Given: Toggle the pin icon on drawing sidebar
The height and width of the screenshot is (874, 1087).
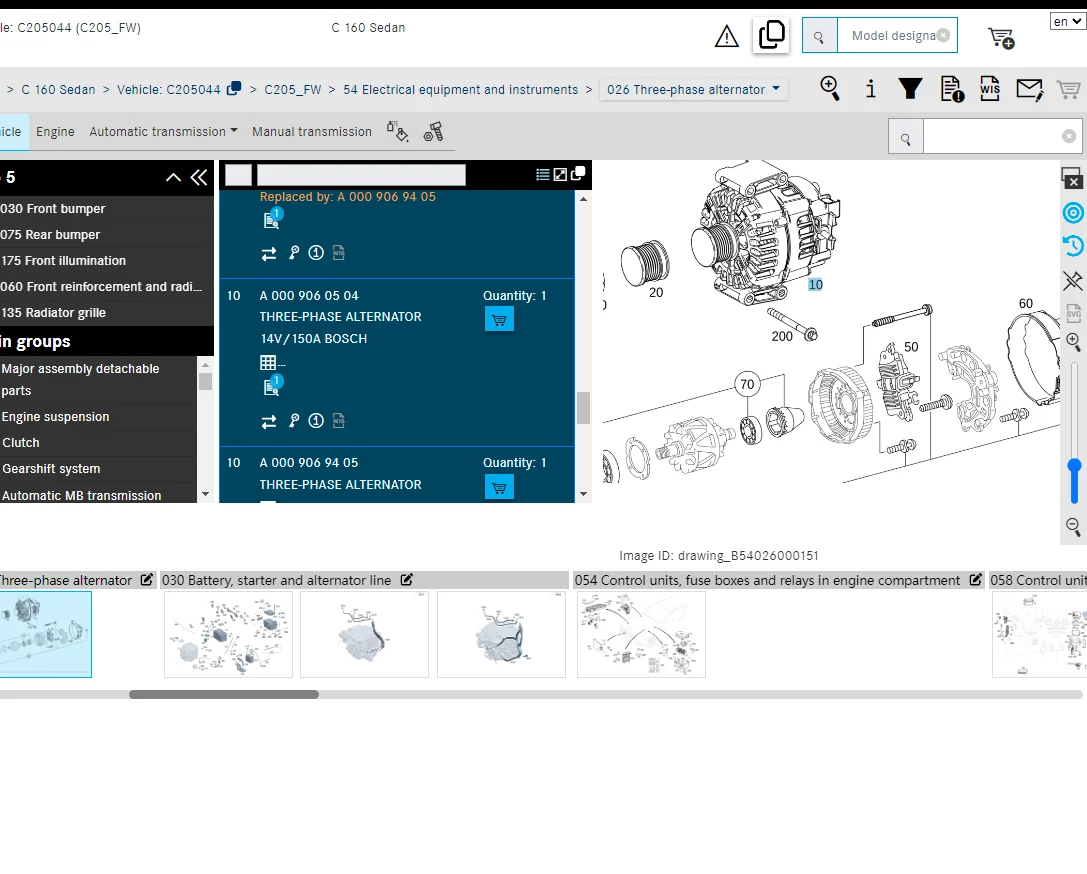Looking at the screenshot, I should click(x=1073, y=280).
